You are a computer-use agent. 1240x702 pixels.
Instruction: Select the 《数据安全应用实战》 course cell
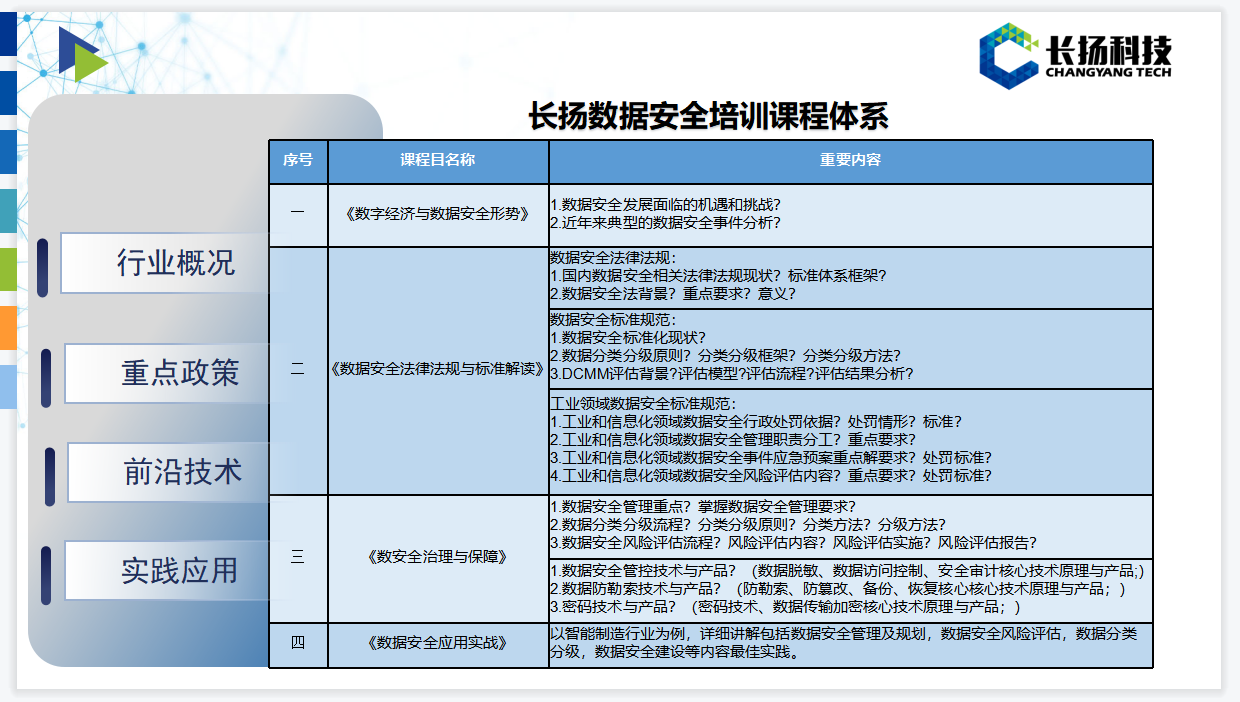[x=438, y=644]
